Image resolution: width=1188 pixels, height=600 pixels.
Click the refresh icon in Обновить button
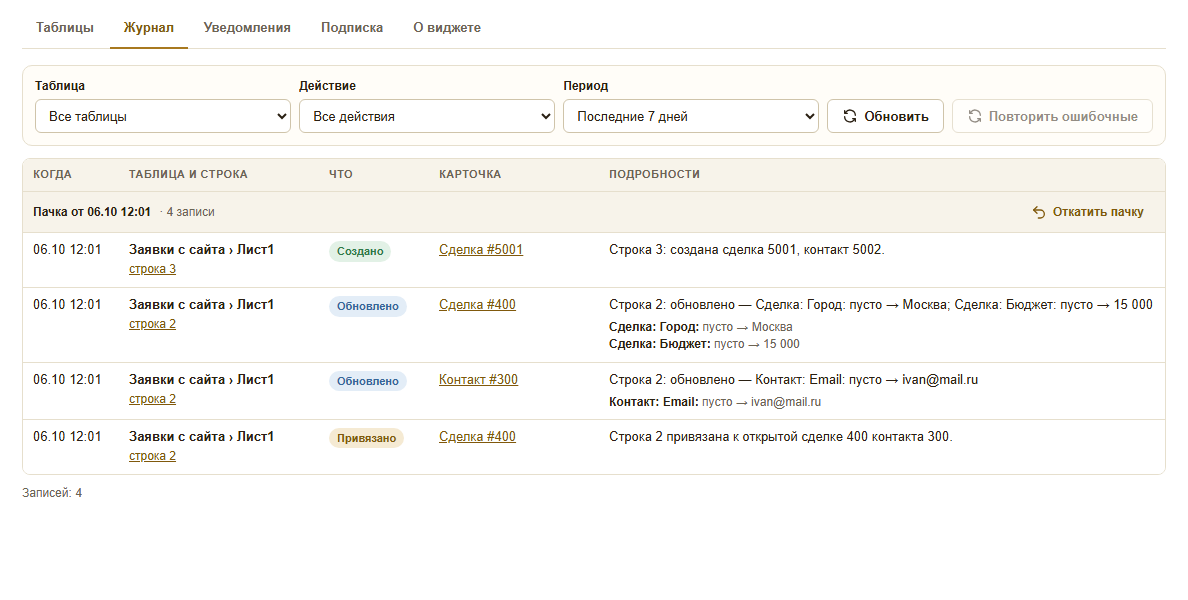pyautogui.click(x=850, y=117)
